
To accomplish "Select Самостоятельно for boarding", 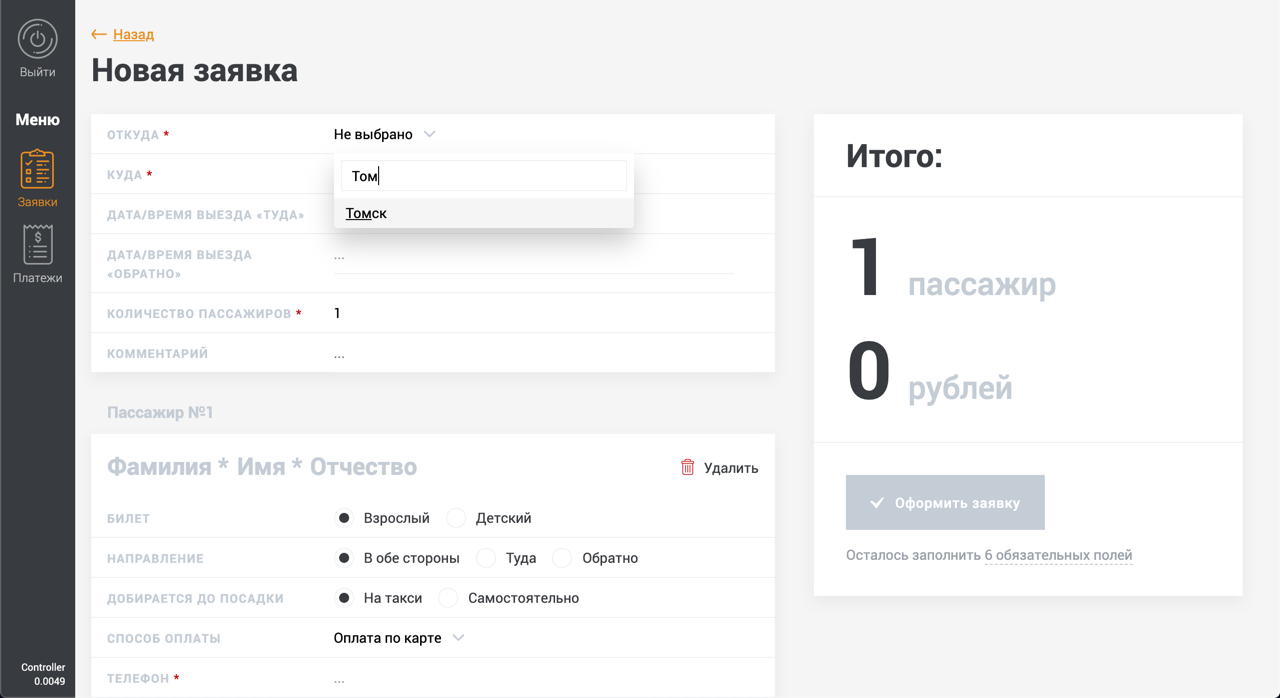I will 449,598.
